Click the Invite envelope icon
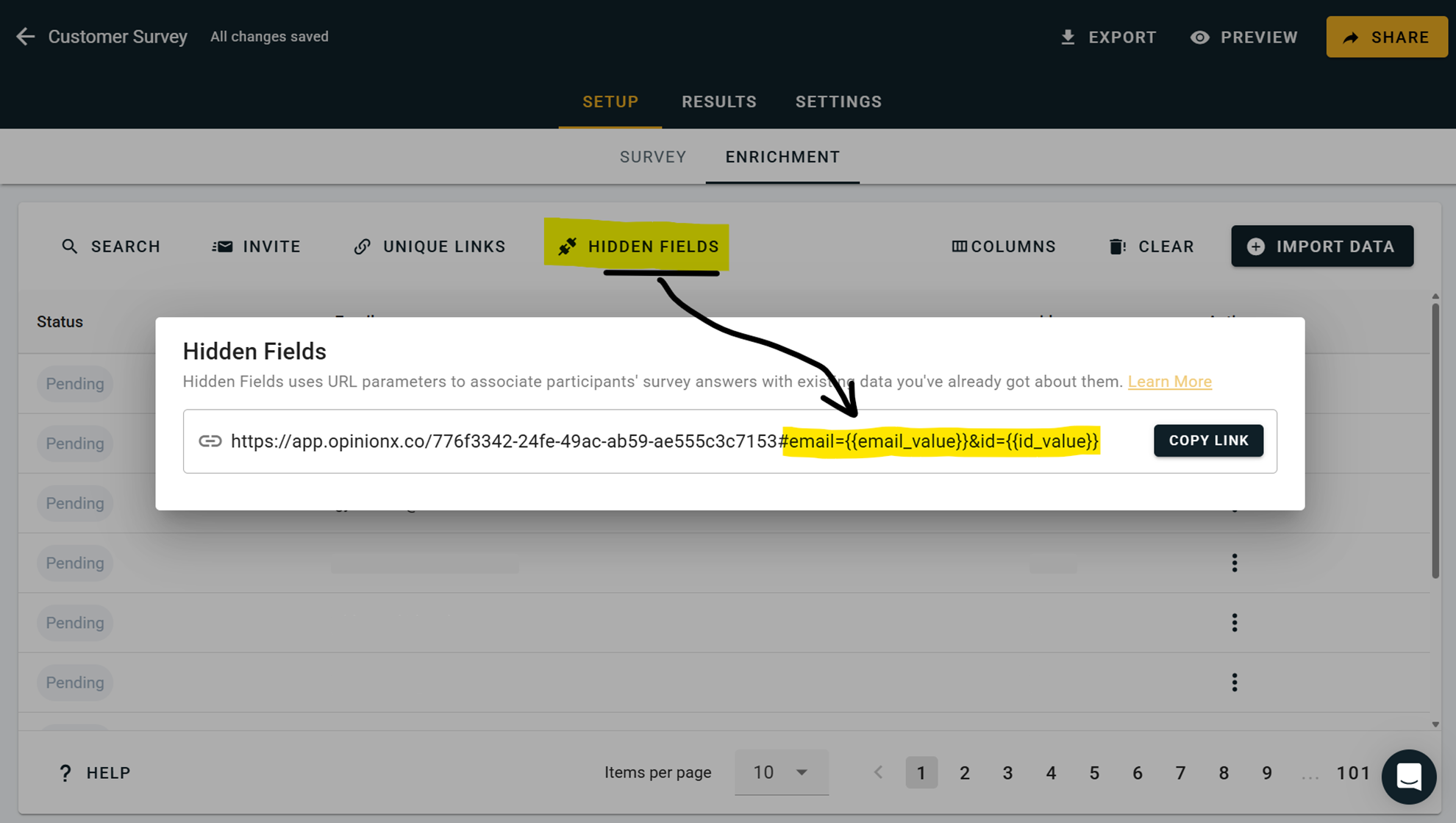The height and width of the screenshot is (823, 1456). tap(222, 246)
